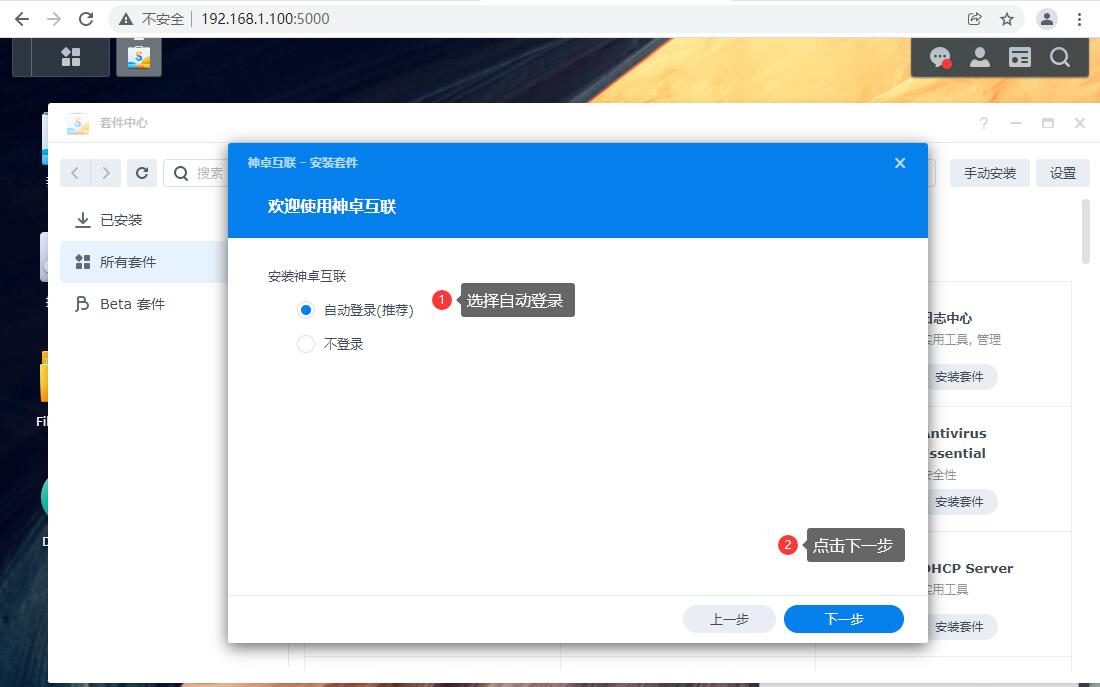Go back in Package Center navigation
The width and height of the screenshot is (1100, 687).
pyautogui.click(x=75, y=173)
